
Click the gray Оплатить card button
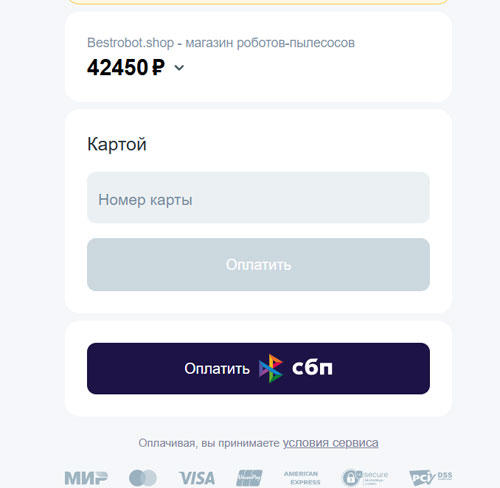(258, 264)
